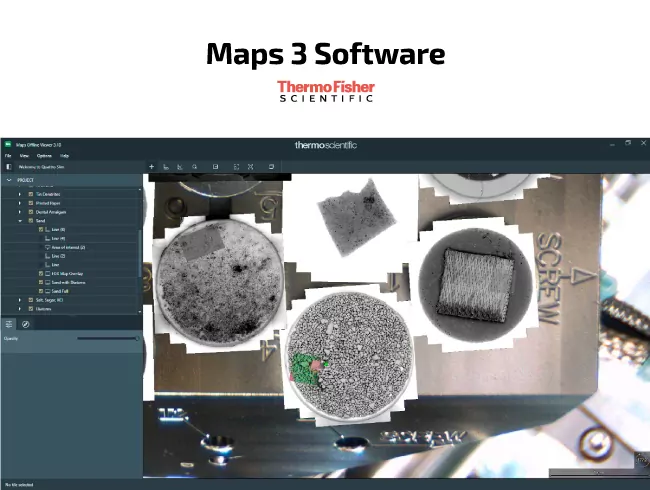650x490 pixels.
Task: Collapse the PROJECT section chevron
Action: (x=9, y=181)
